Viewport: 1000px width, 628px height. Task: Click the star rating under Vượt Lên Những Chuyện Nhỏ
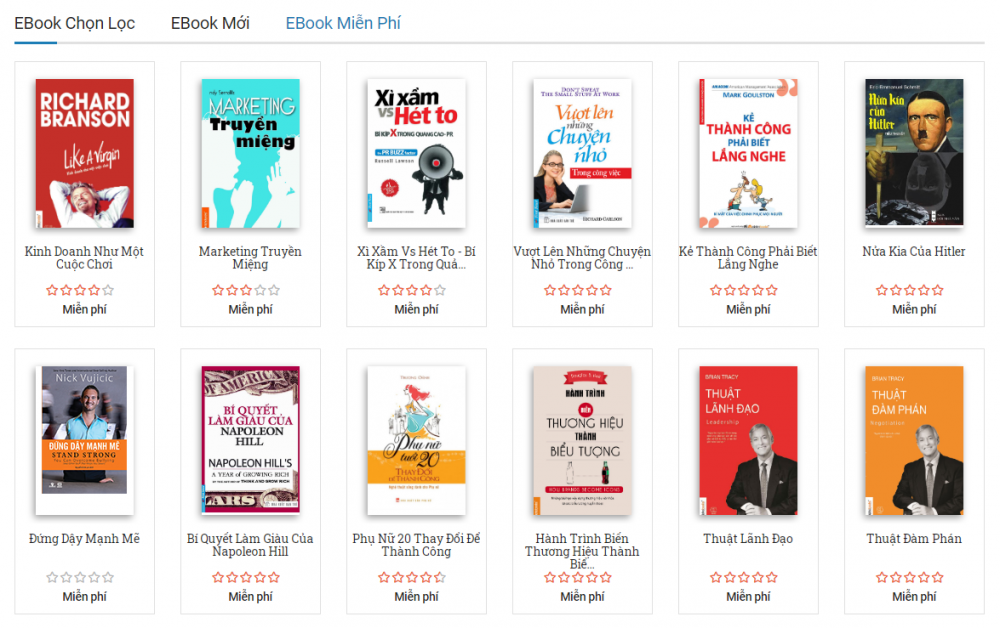[x=578, y=291]
